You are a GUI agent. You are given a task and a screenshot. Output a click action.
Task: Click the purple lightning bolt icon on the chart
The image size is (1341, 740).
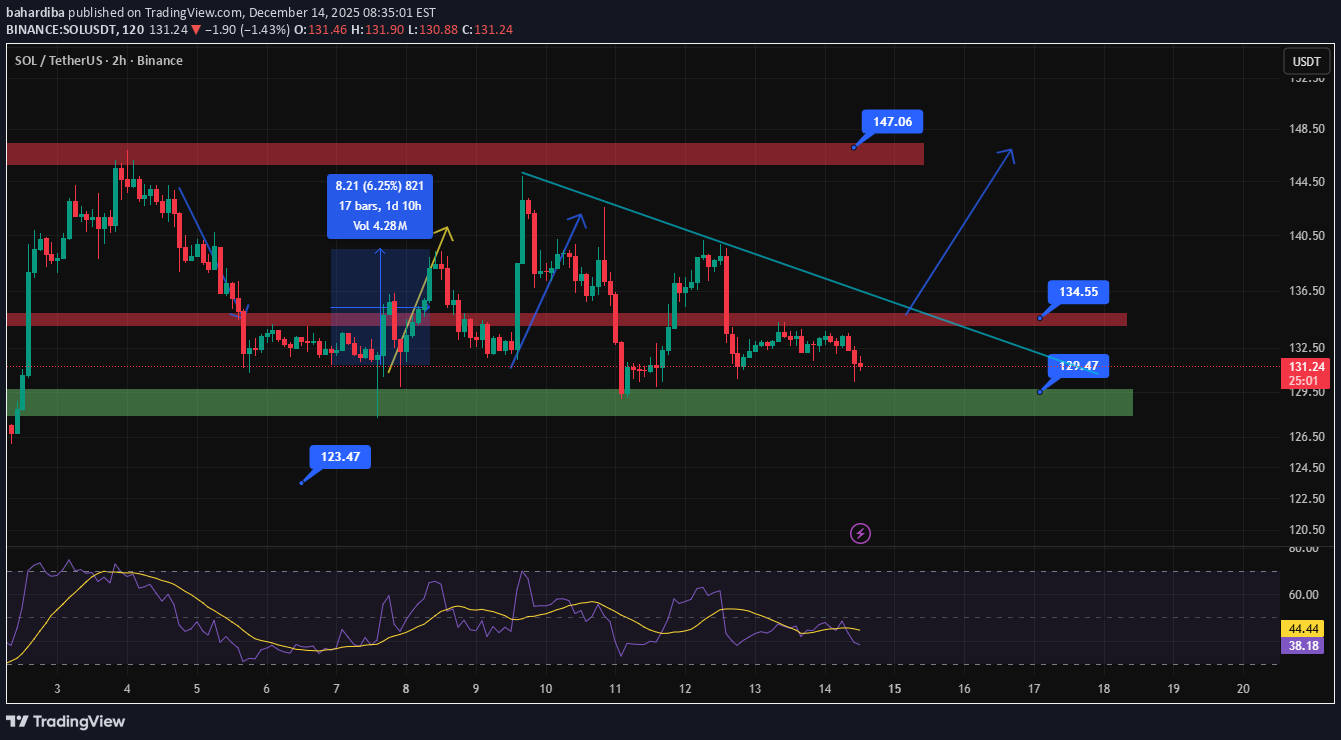pos(860,533)
